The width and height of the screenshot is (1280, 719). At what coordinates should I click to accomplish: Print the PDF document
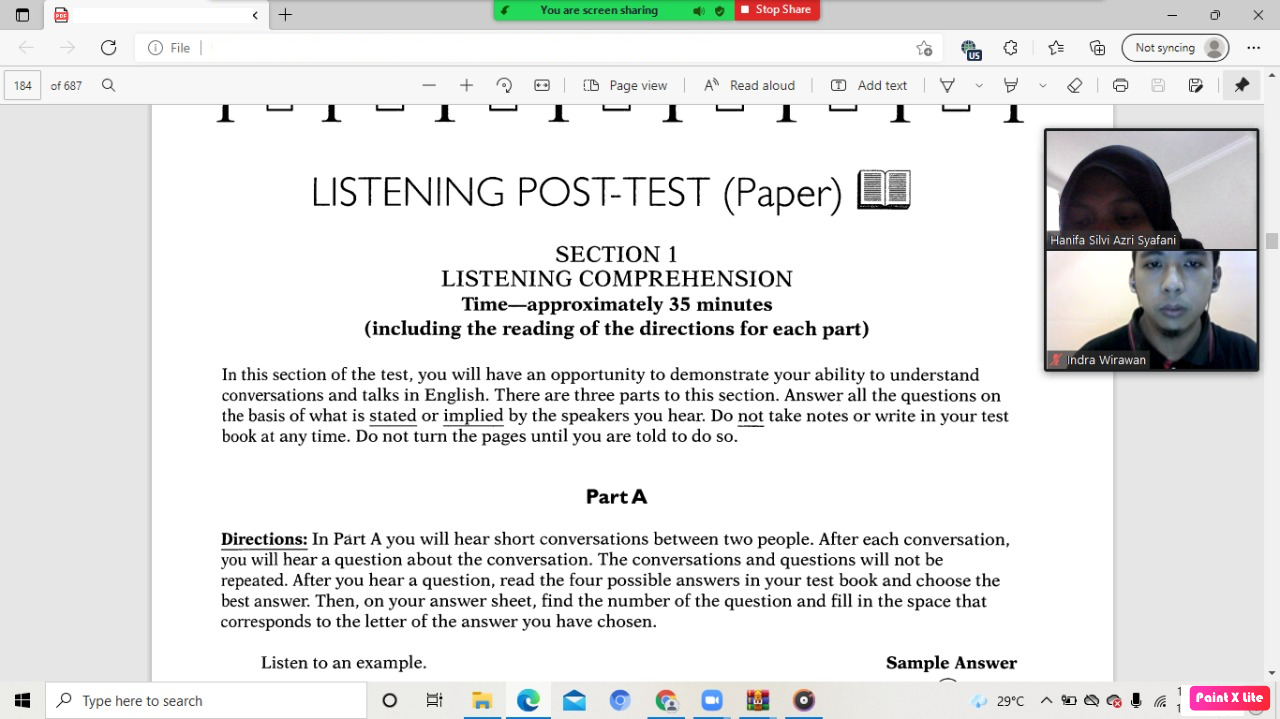(x=1120, y=85)
